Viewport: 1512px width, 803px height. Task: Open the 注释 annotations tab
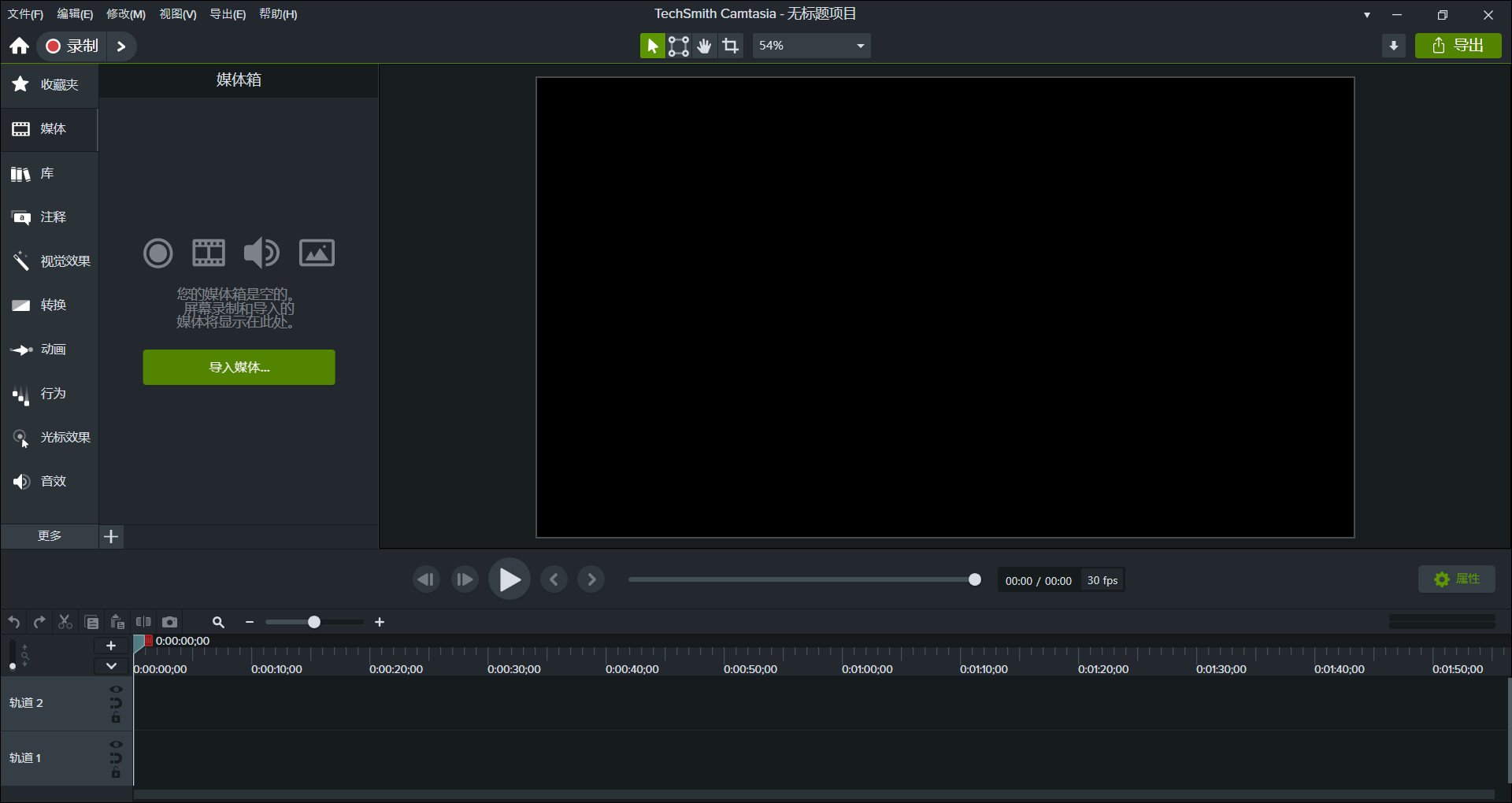coord(49,217)
